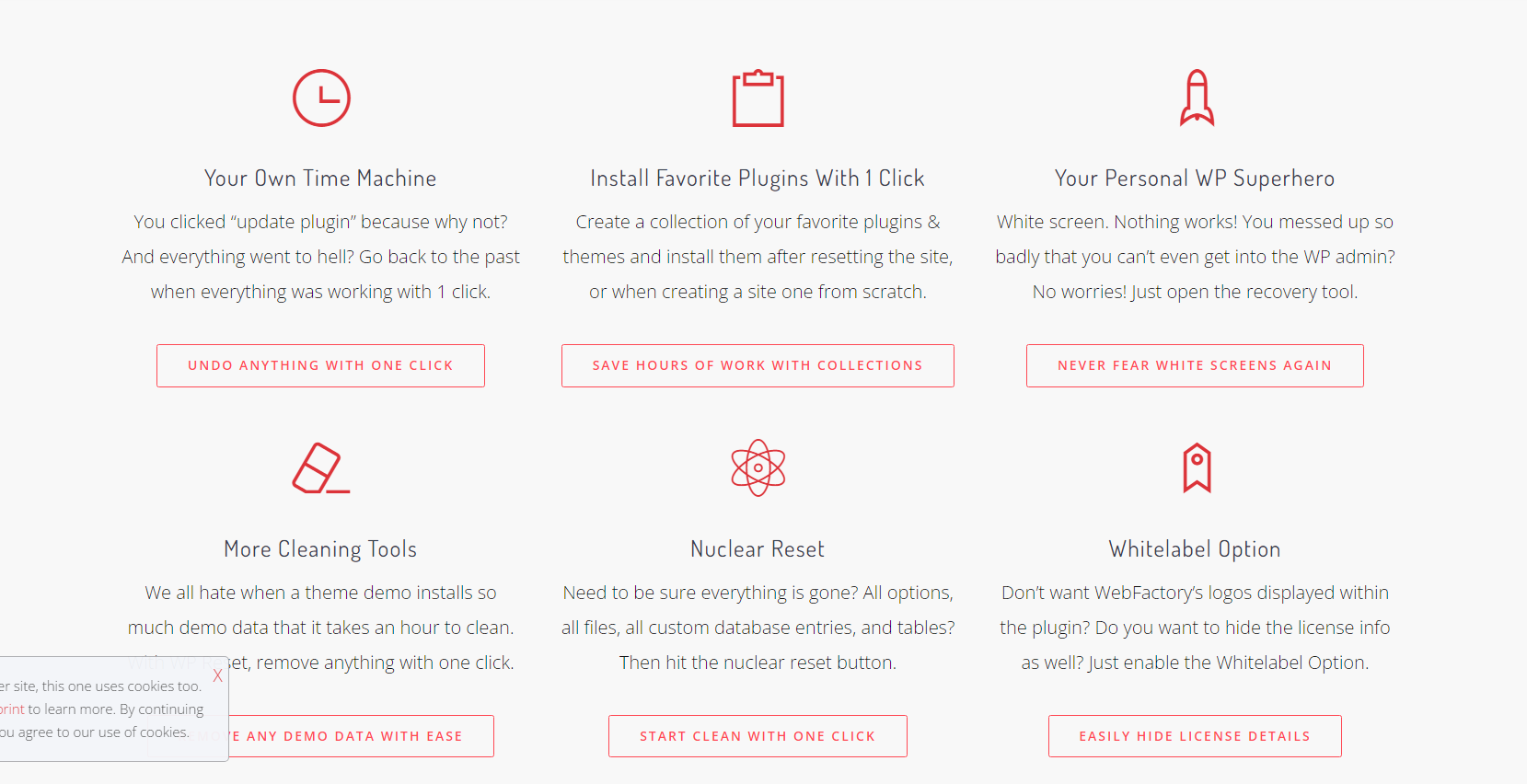Click Install Favorite Plugins With 1 Click heading
Screen dimensions: 1527x784
(x=758, y=179)
